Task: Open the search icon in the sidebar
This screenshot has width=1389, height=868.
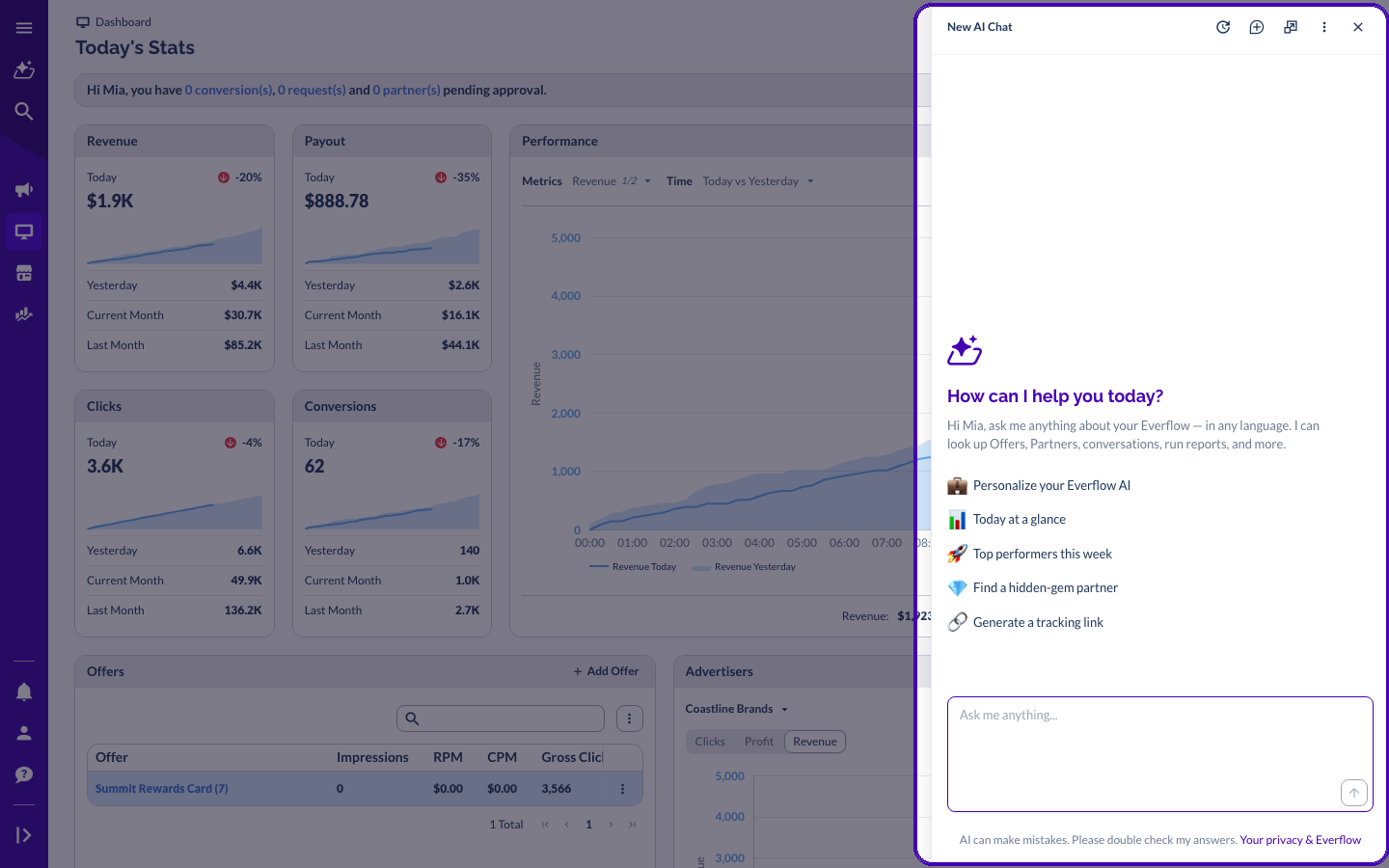Action: [24, 111]
